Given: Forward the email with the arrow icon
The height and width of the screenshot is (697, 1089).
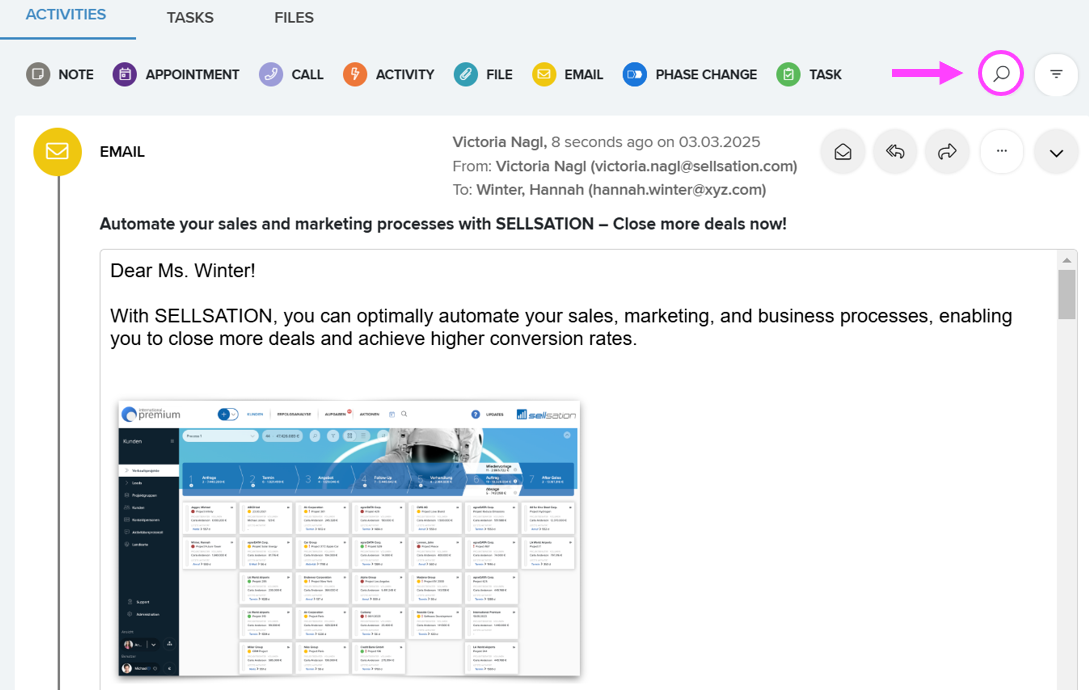Looking at the screenshot, I should [x=947, y=151].
